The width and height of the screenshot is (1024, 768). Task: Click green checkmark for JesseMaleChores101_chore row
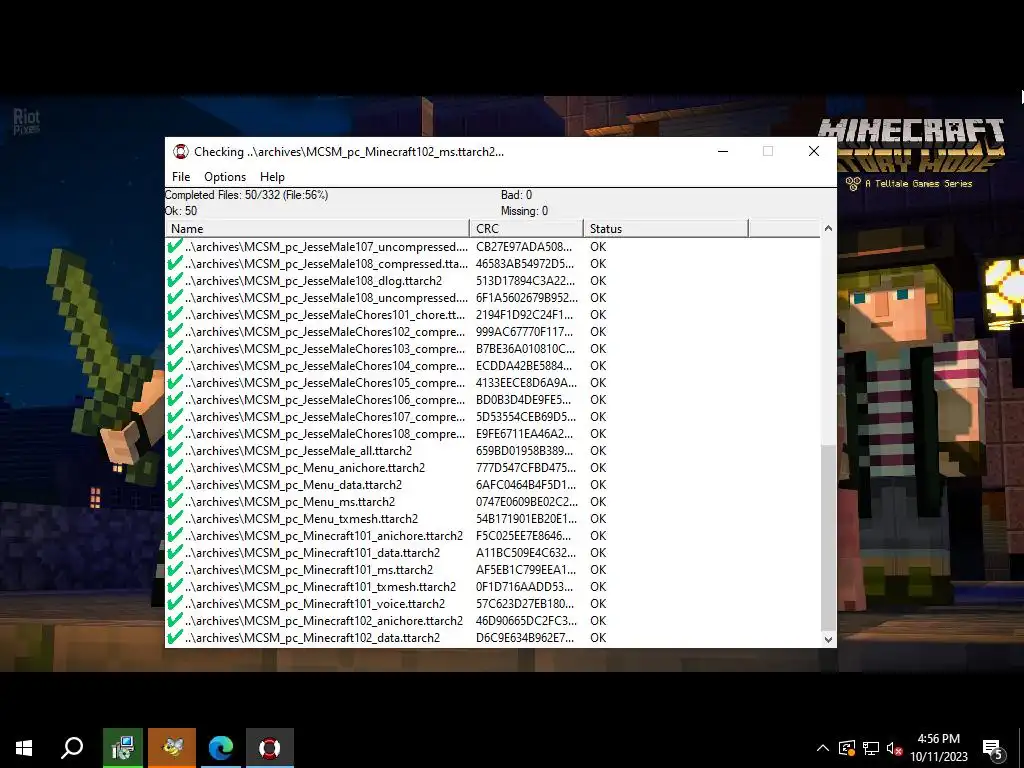[x=174, y=314]
